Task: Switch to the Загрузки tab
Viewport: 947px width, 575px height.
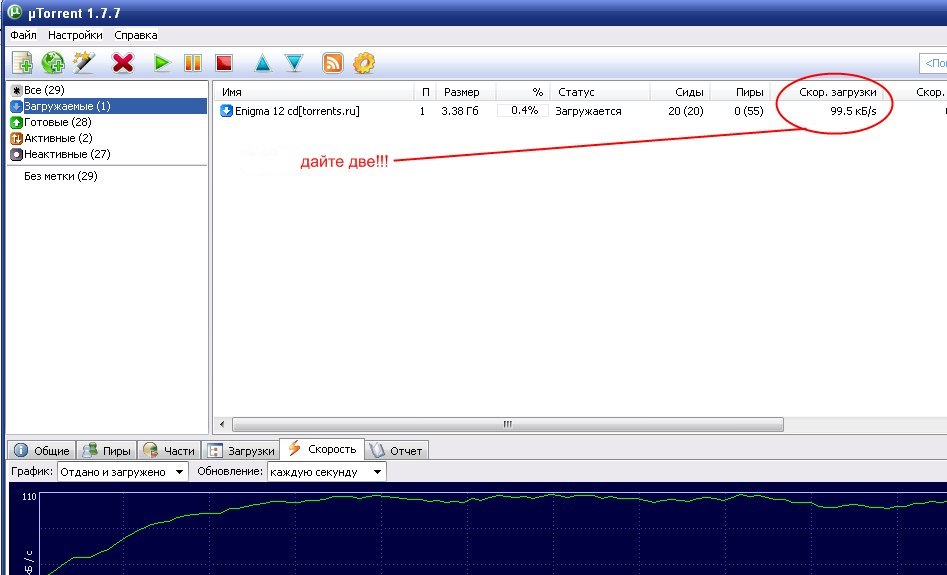Action: click(241, 451)
